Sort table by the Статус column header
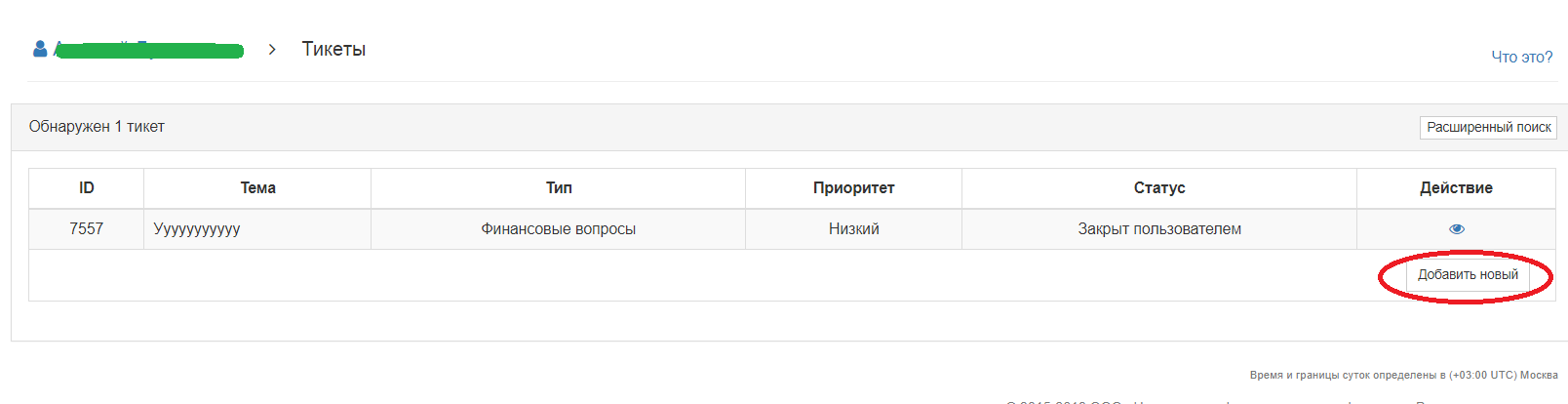The image size is (1568, 404). tap(1159, 188)
